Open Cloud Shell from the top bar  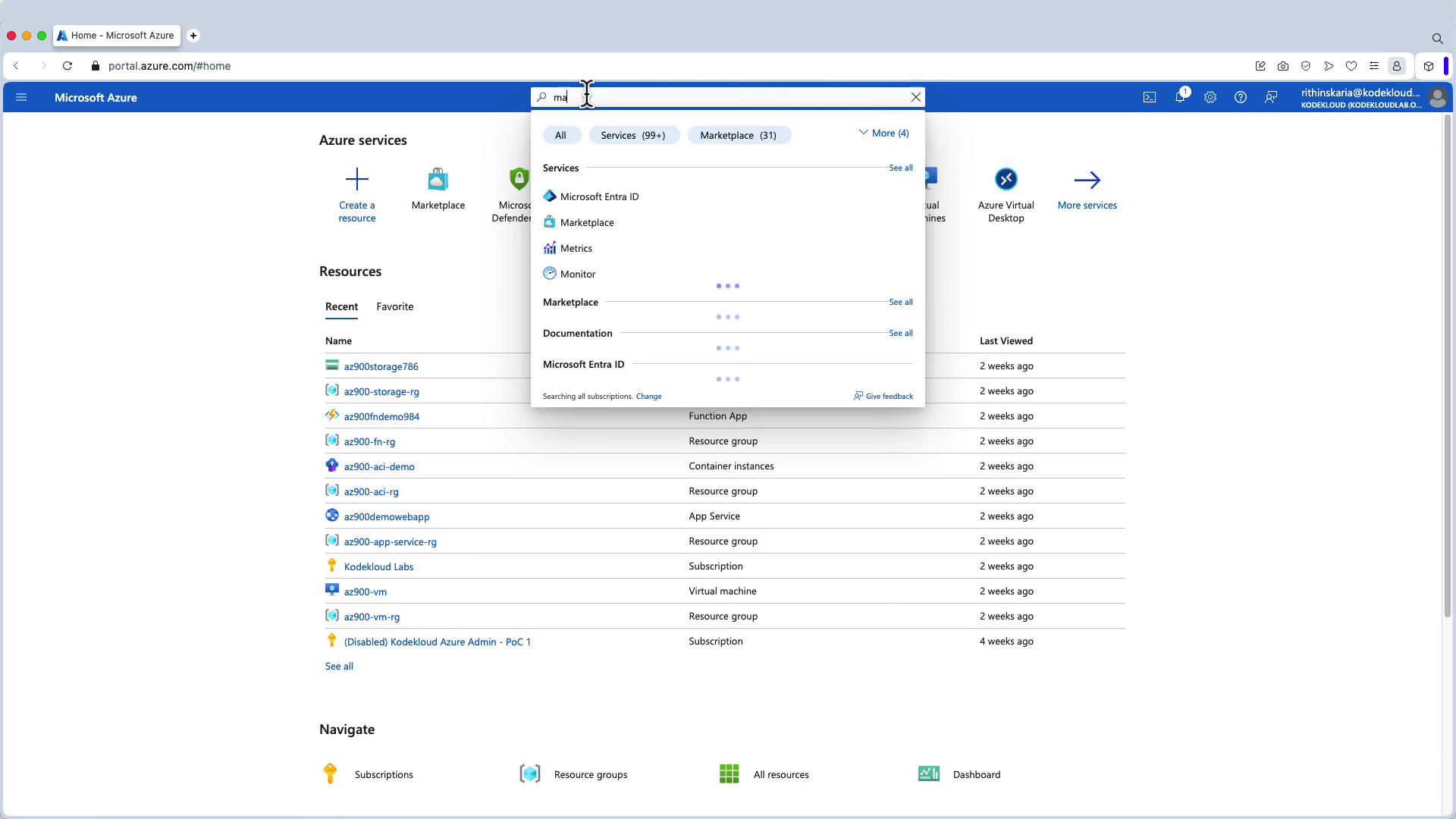(1150, 97)
